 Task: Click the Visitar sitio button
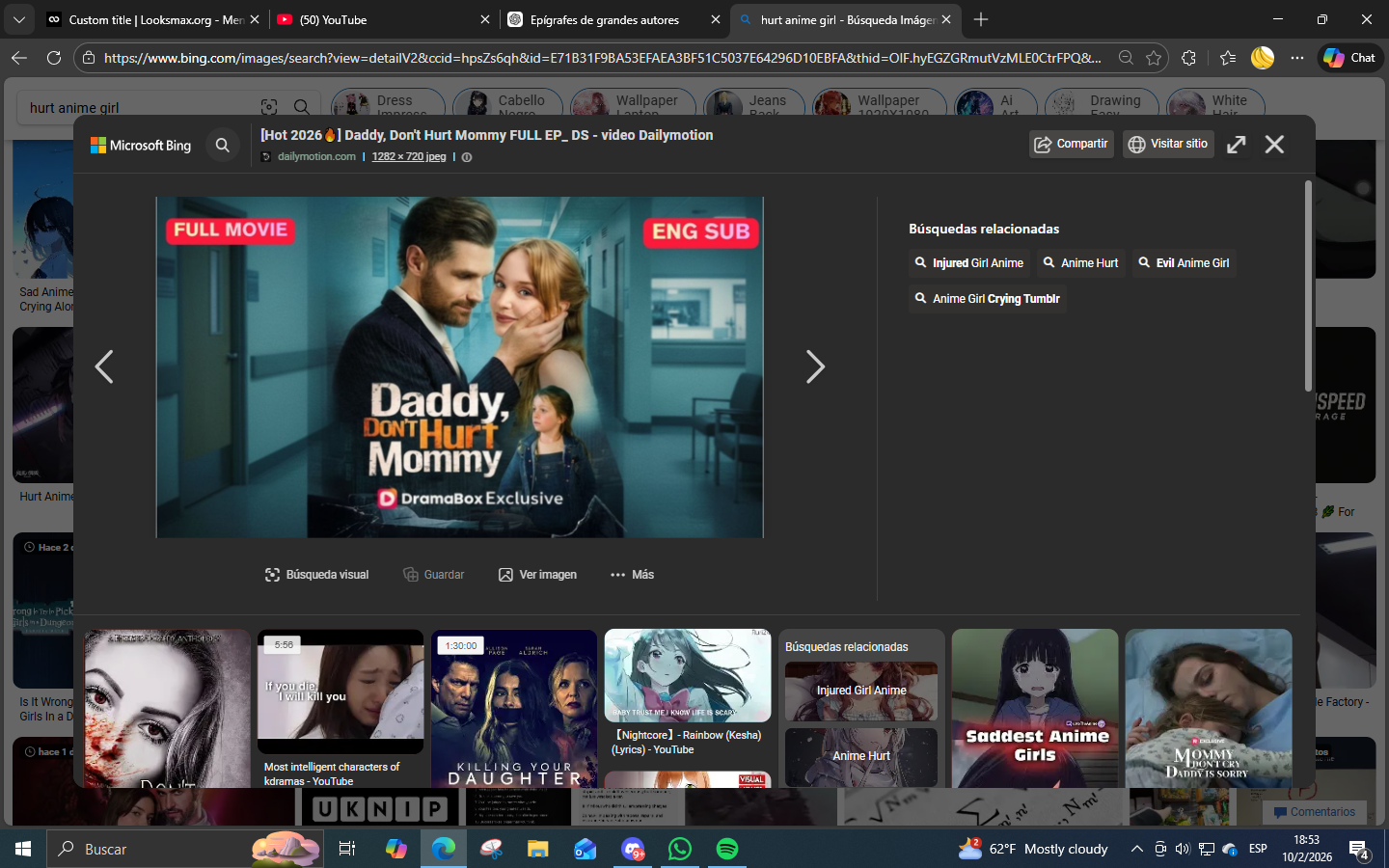[1168, 145]
